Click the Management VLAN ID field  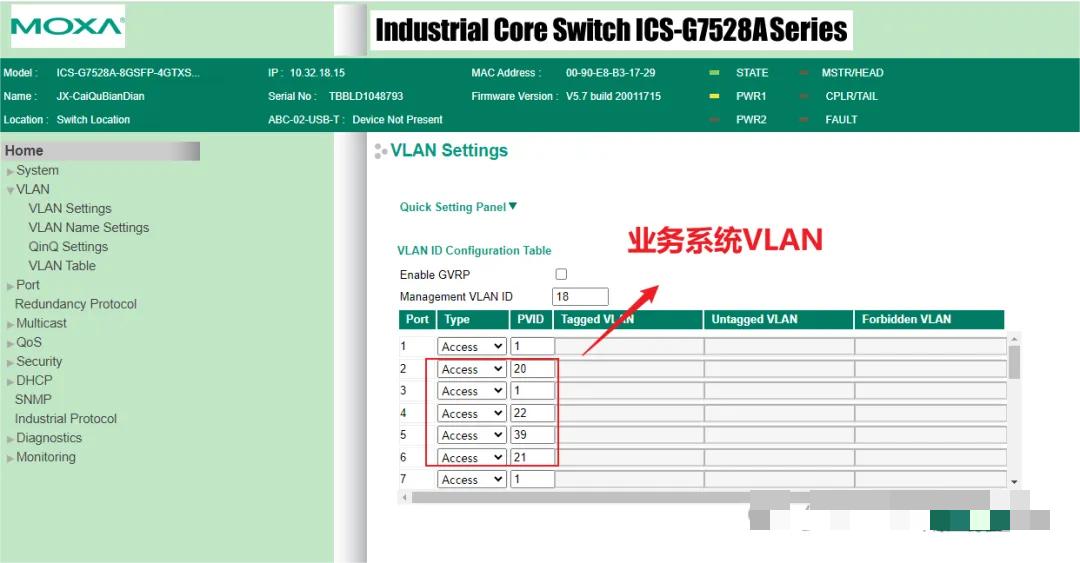pos(580,296)
